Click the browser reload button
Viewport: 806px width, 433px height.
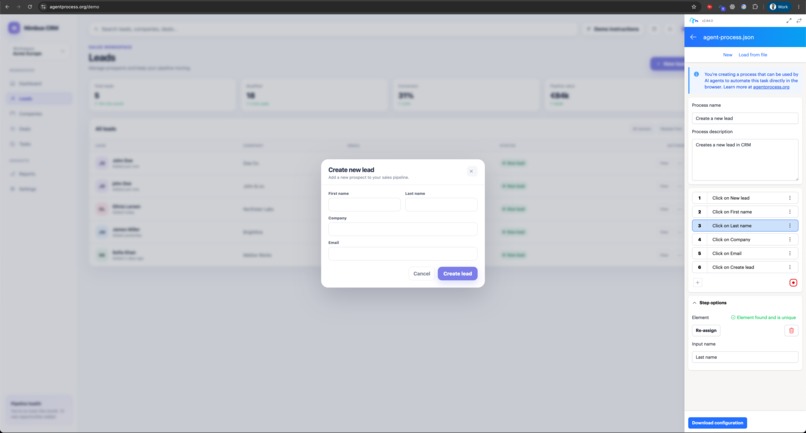pyautogui.click(x=29, y=7)
